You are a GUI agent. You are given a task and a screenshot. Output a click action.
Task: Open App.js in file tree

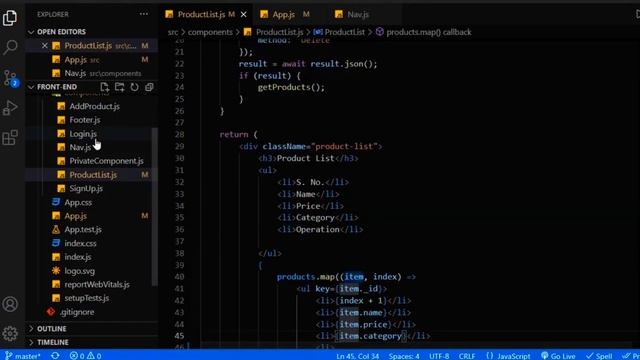tap(76, 216)
